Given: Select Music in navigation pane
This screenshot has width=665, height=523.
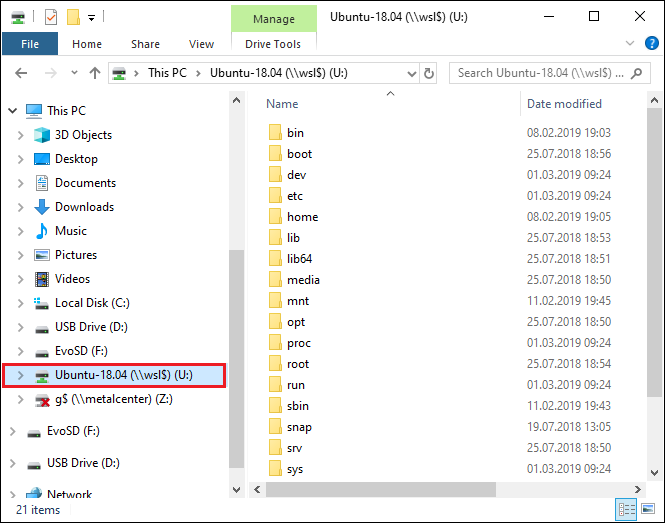Looking at the screenshot, I should click(x=71, y=231).
